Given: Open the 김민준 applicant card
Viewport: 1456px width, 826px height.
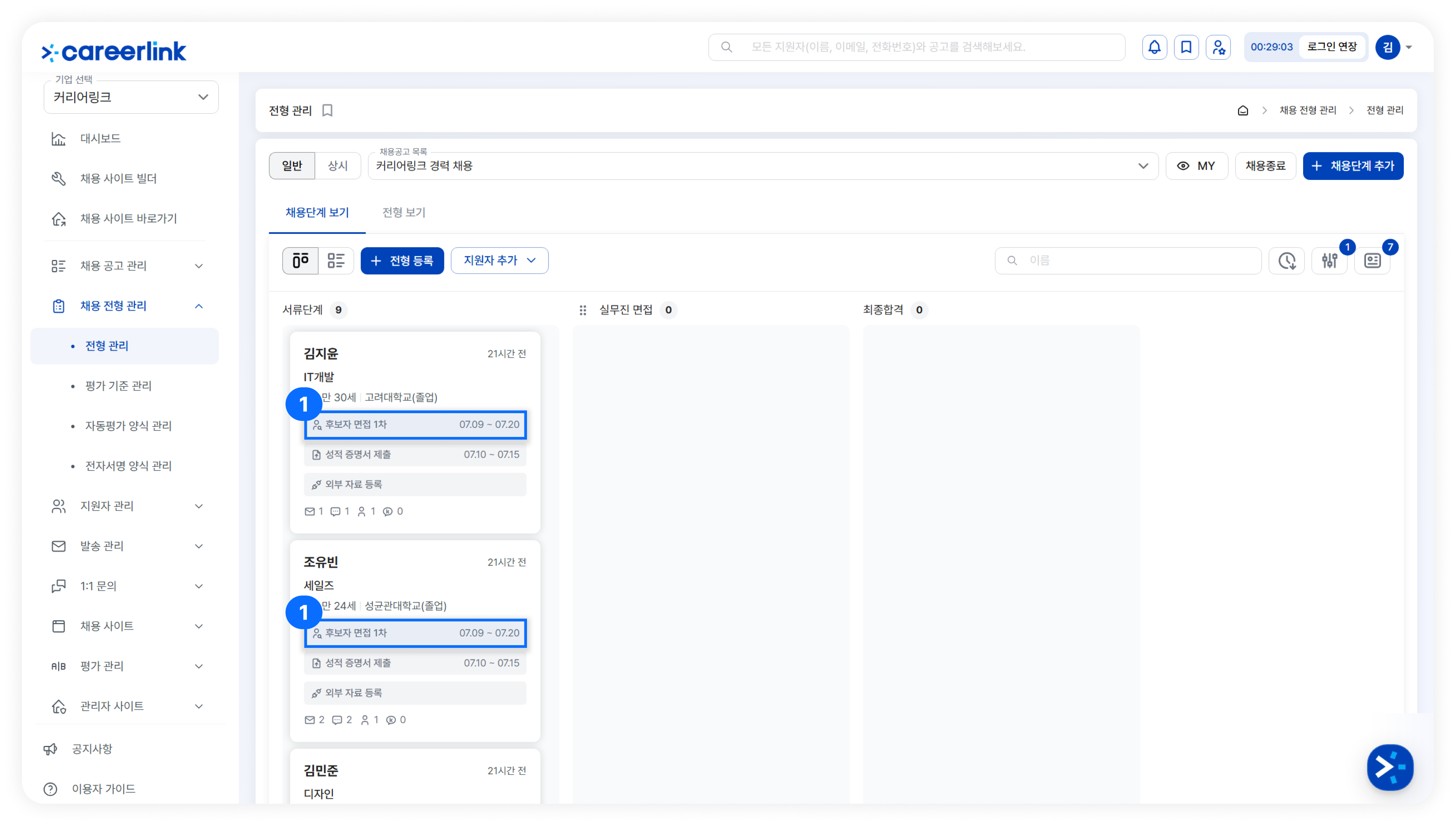Looking at the screenshot, I should (x=415, y=776).
